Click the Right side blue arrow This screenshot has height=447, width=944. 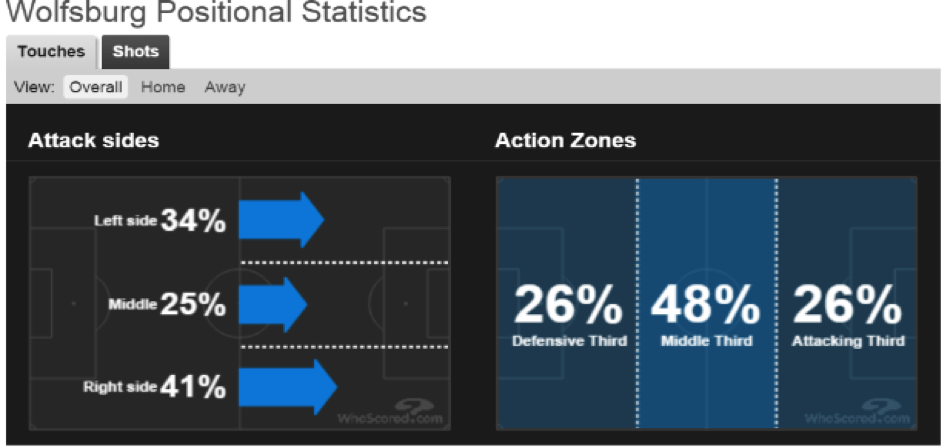[x=288, y=387]
